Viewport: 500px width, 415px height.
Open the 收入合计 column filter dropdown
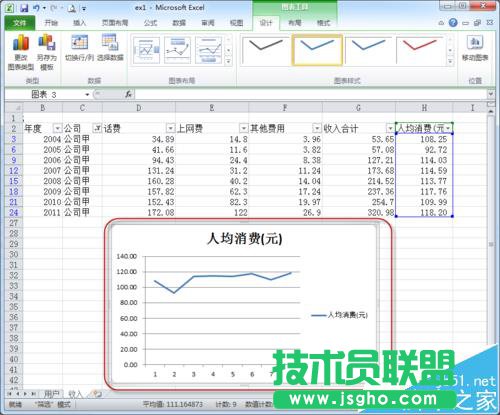(x=390, y=128)
